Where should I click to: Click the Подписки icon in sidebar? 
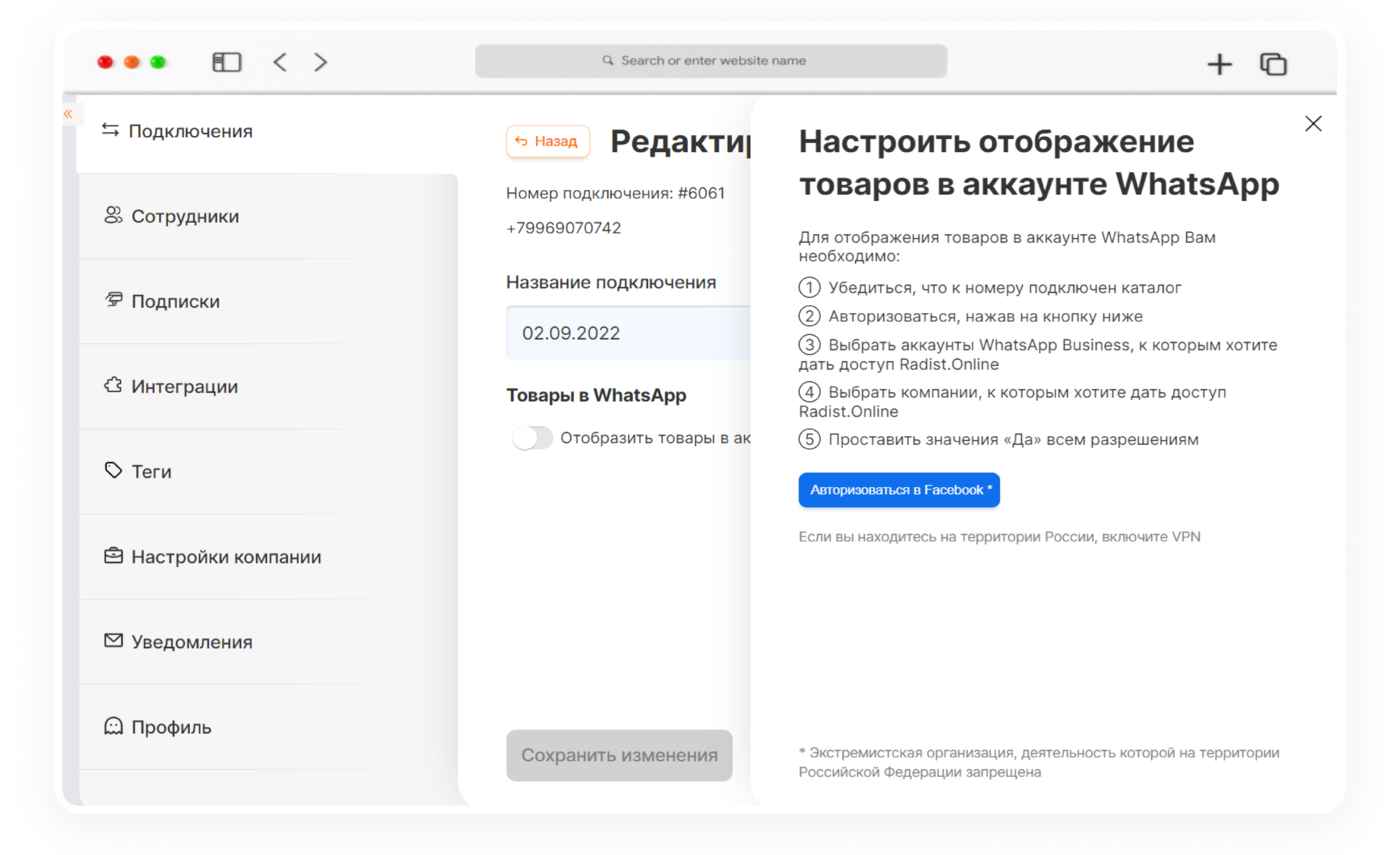113,300
